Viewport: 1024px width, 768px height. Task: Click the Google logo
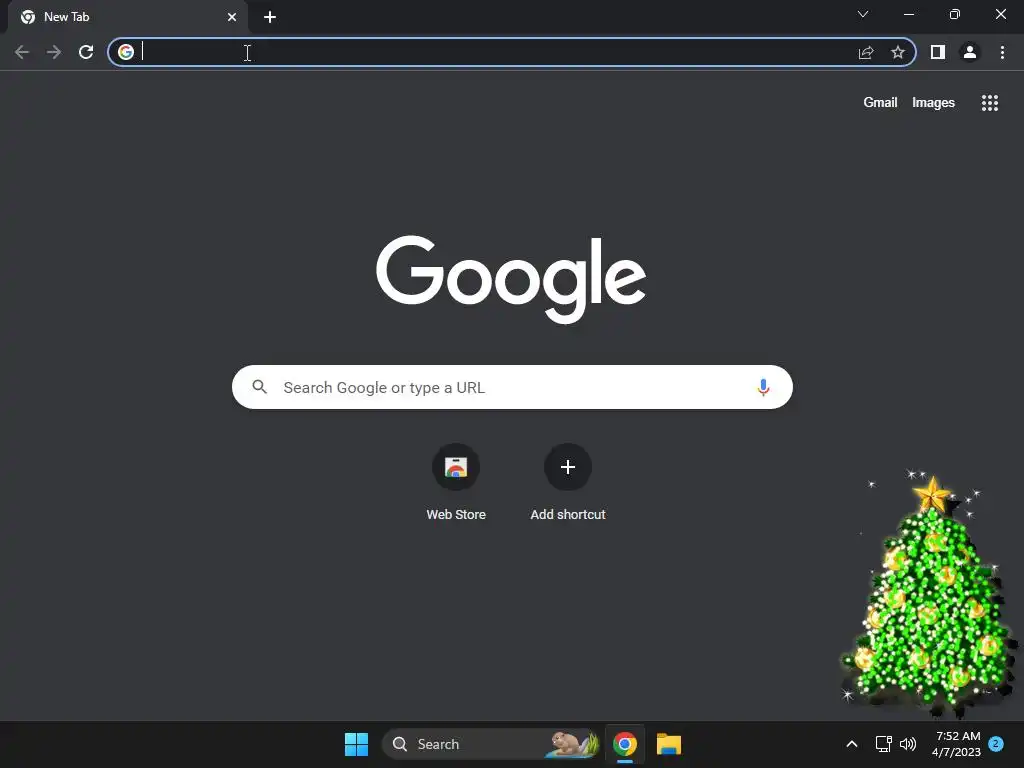pyautogui.click(x=511, y=279)
